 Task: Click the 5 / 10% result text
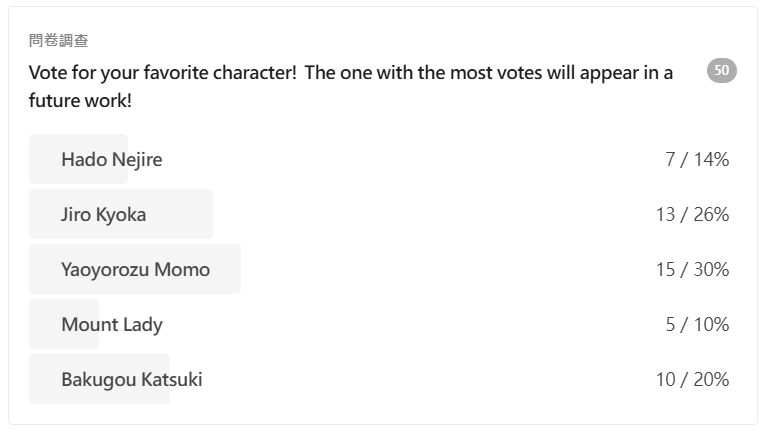(697, 325)
